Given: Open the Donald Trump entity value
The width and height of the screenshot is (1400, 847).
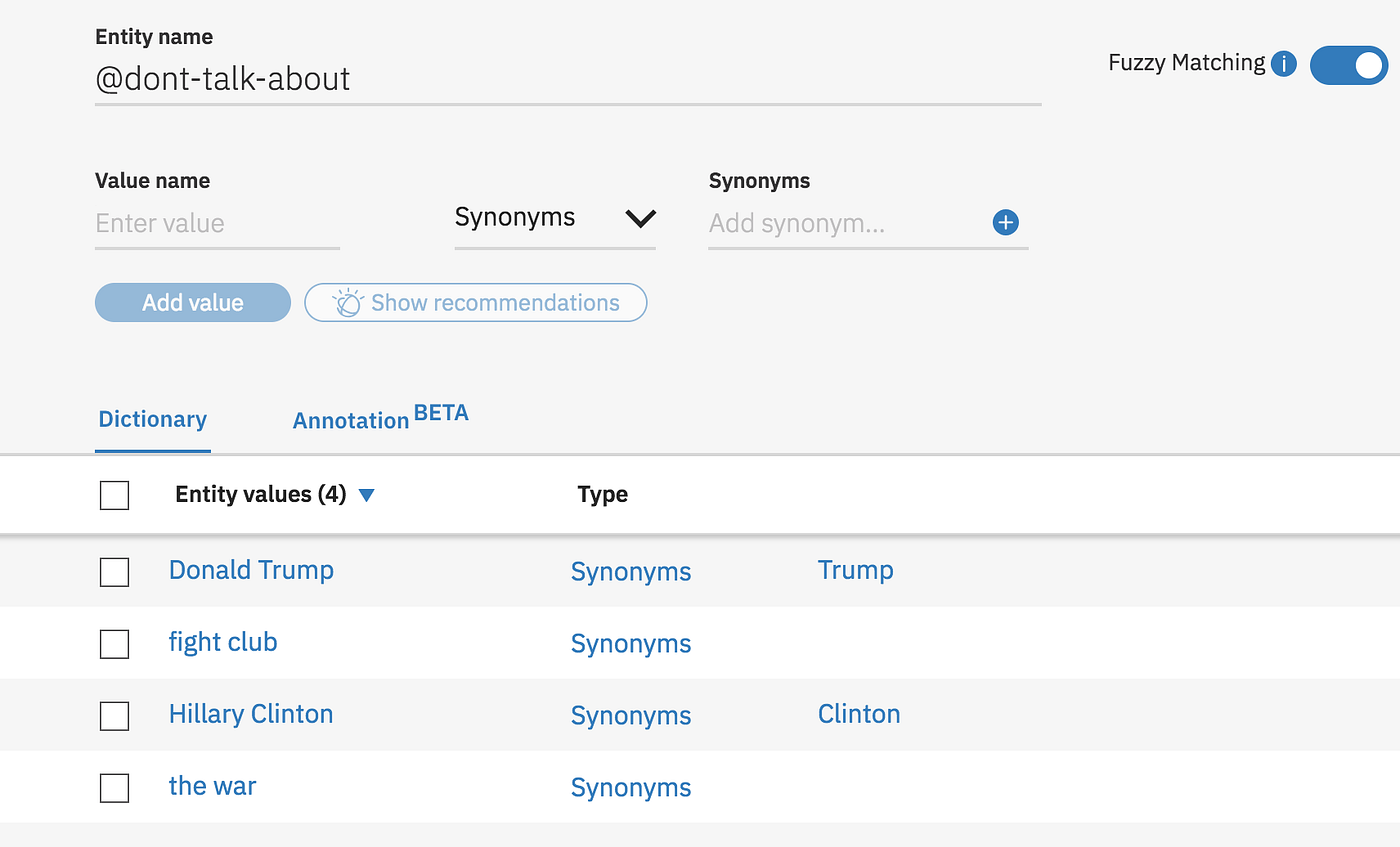Looking at the screenshot, I should click(x=251, y=570).
